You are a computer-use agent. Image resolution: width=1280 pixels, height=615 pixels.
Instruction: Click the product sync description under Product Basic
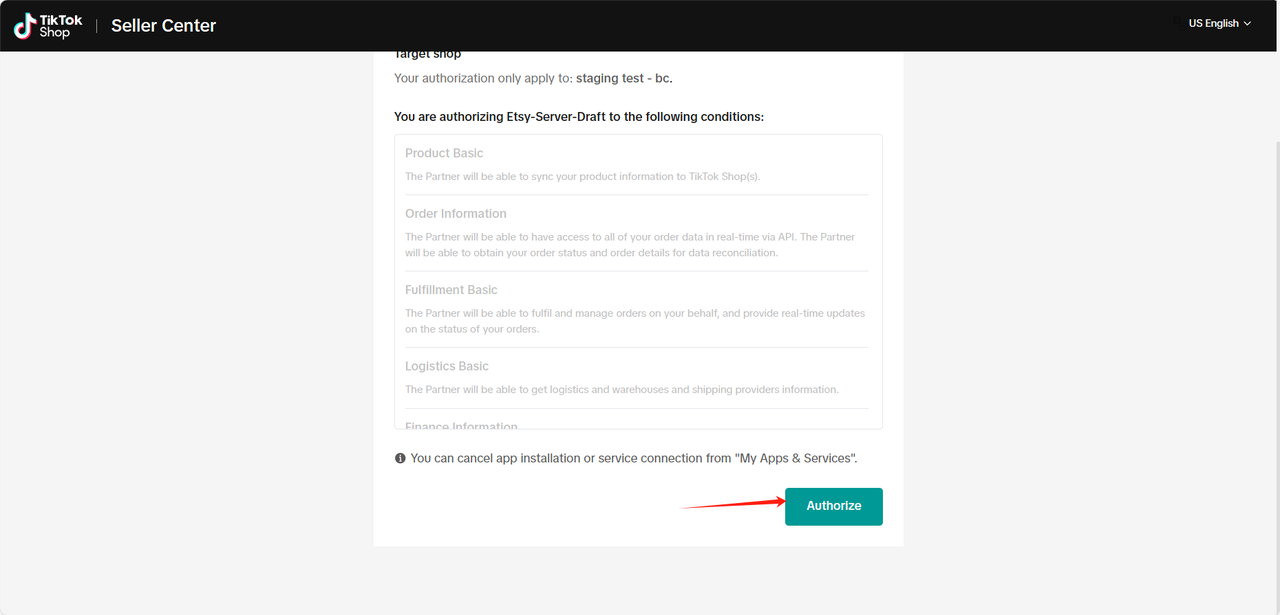[583, 176]
